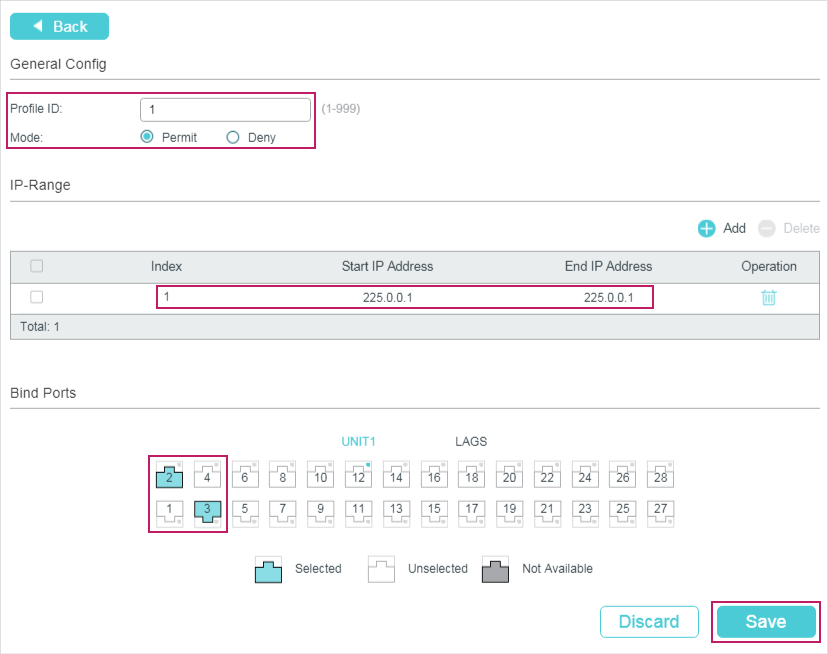
Task: Click the Discard button
Action: pyautogui.click(x=649, y=621)
